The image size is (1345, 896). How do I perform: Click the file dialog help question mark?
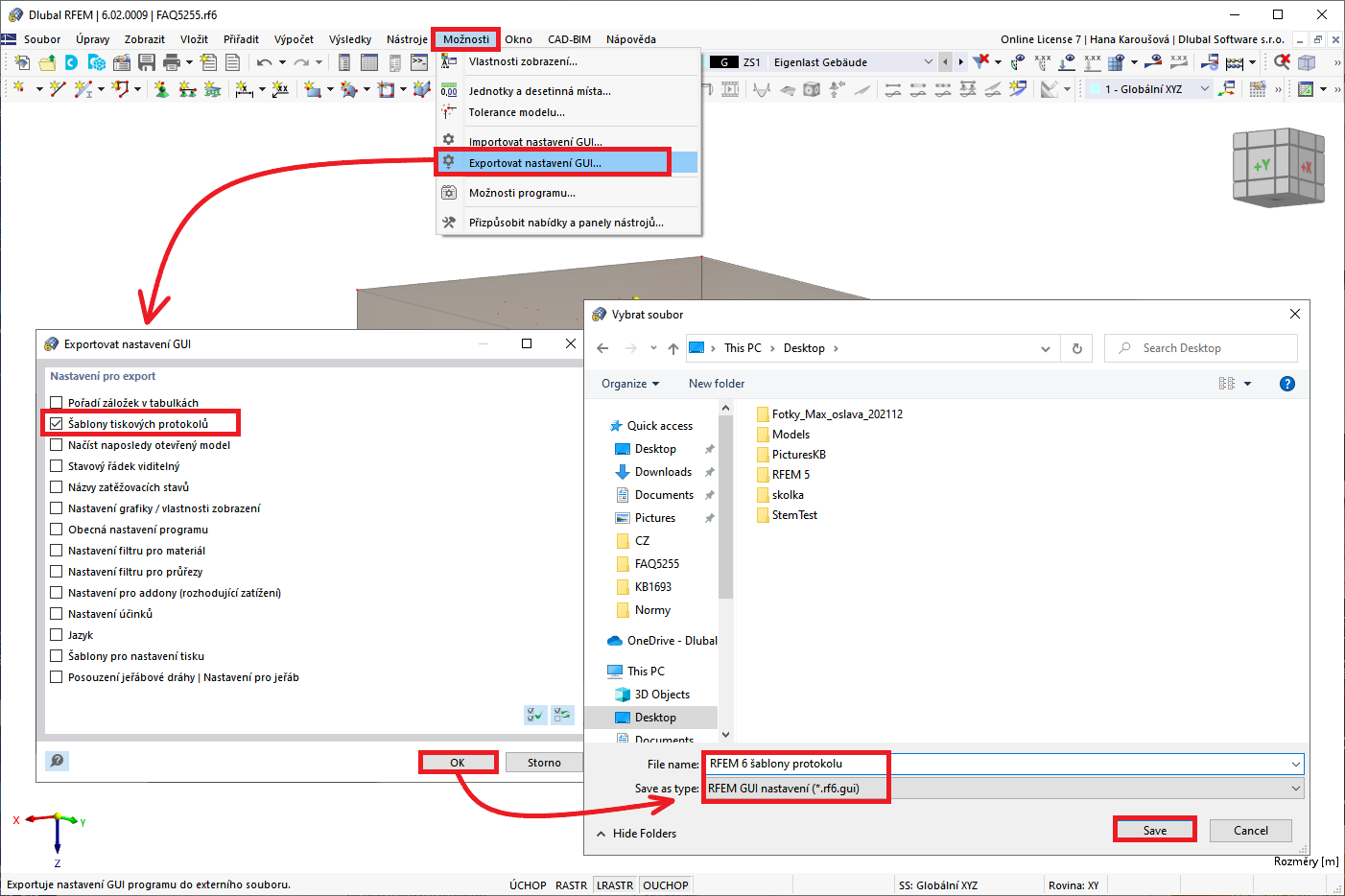click(1287, 384)
